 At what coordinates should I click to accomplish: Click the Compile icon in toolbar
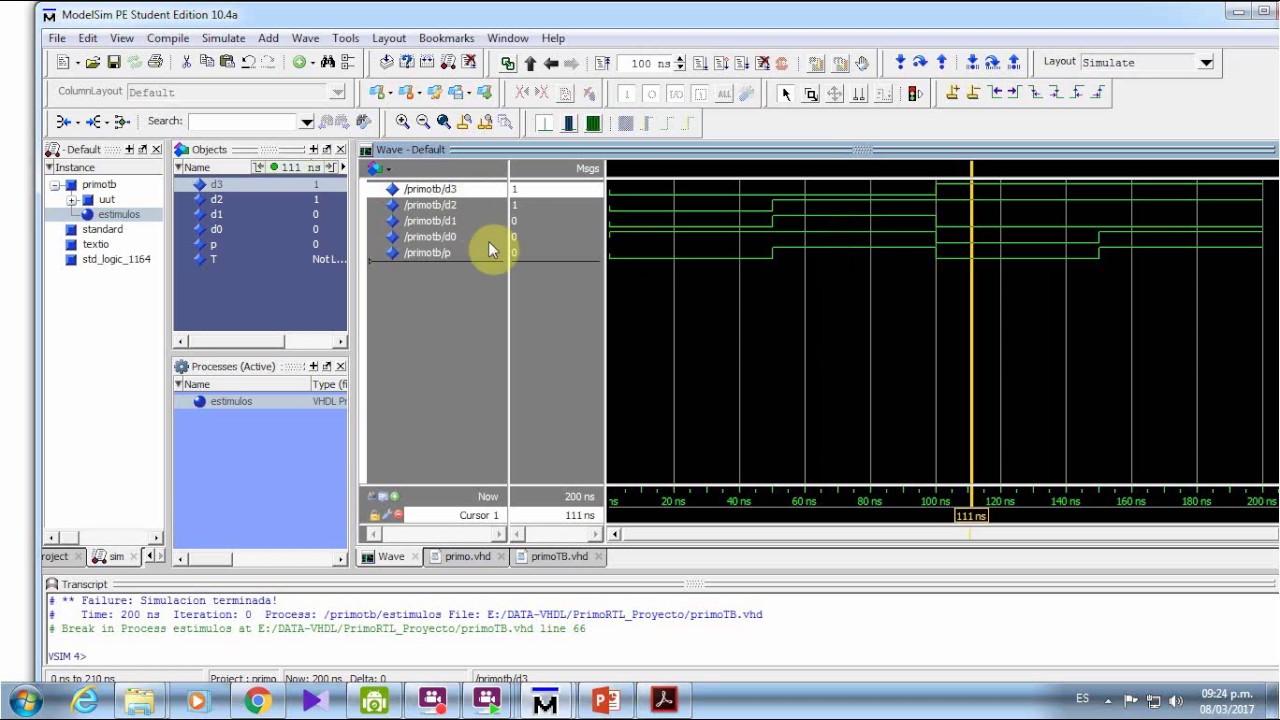coord(387,63)
